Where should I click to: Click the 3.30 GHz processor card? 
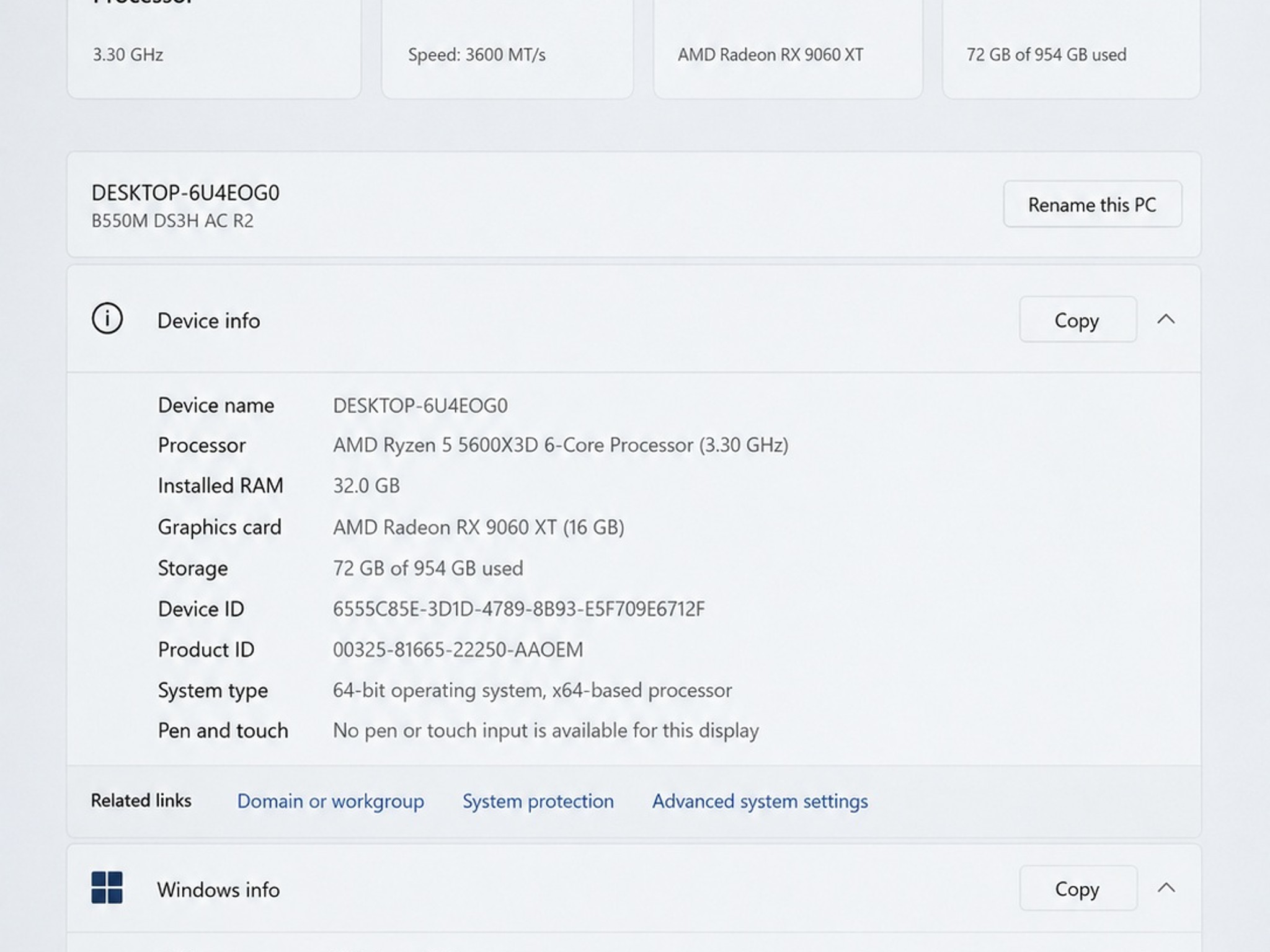[214, 49]
